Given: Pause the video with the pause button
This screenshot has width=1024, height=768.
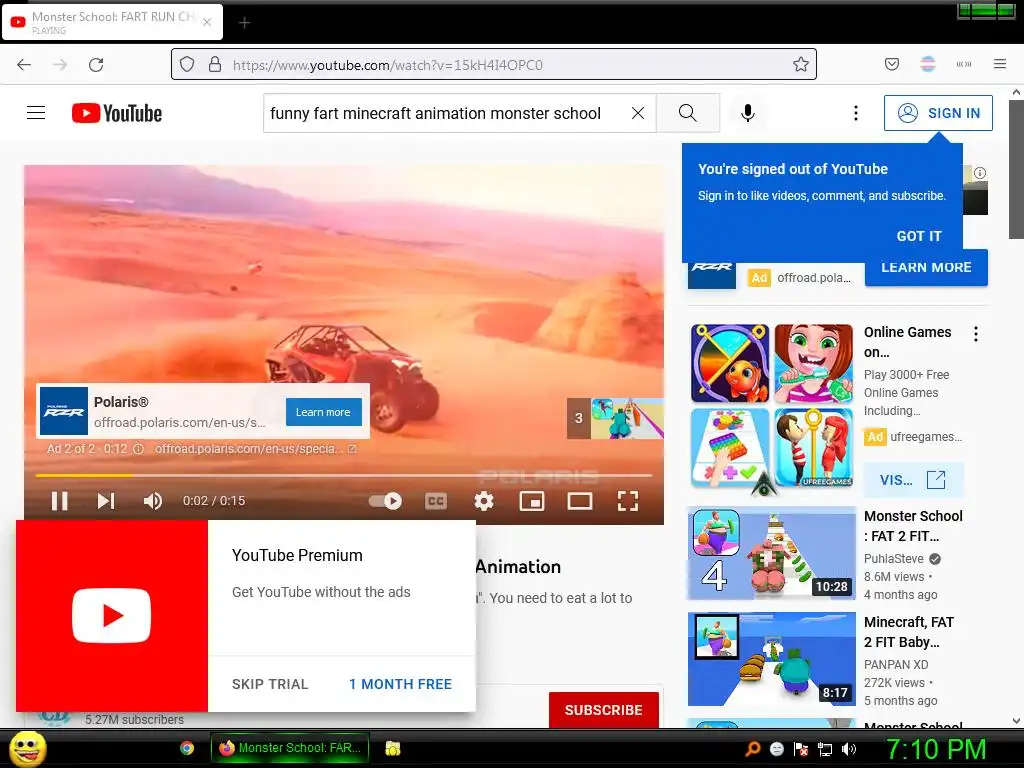Looking at the screenshot, I should (x=59, y=501).
